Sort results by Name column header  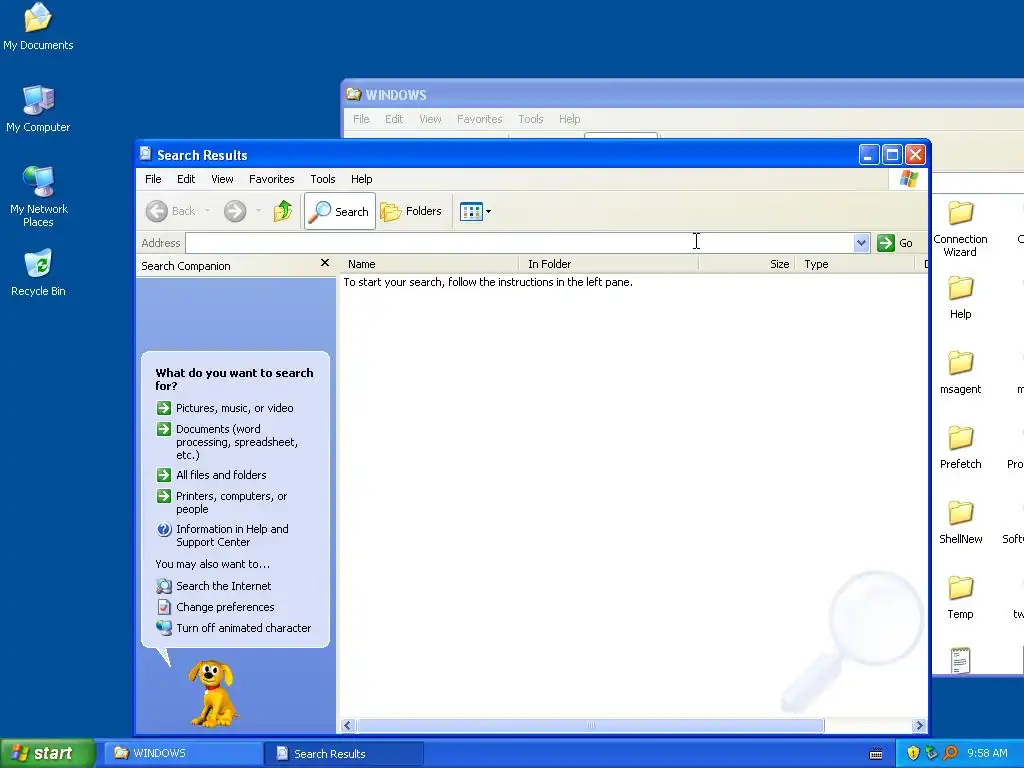click(431, 264)
